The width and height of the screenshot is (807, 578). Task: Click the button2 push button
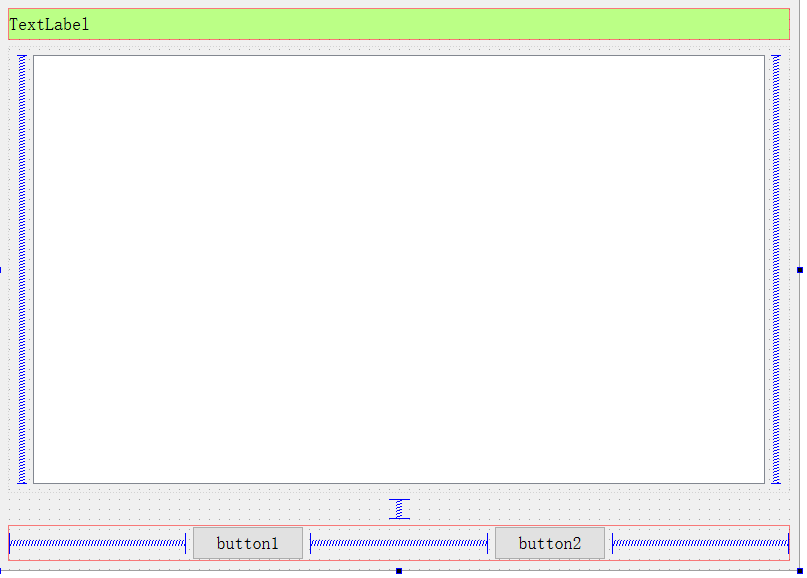[549, 543]
